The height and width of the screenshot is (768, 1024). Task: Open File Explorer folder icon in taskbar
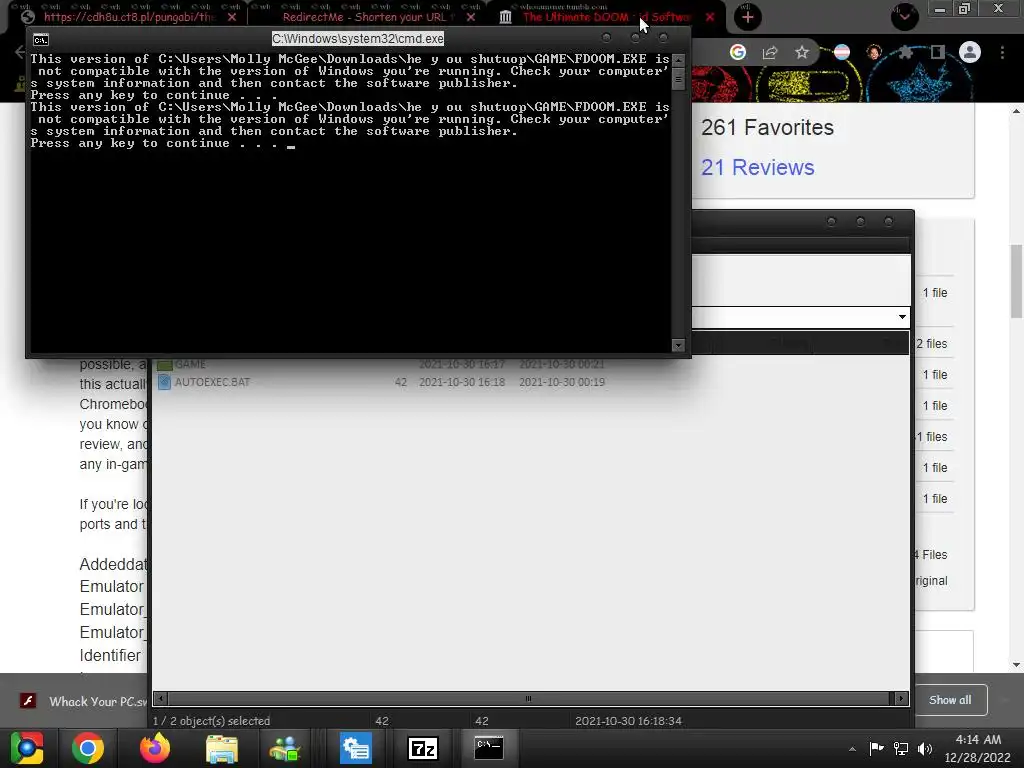coord(221,748)
